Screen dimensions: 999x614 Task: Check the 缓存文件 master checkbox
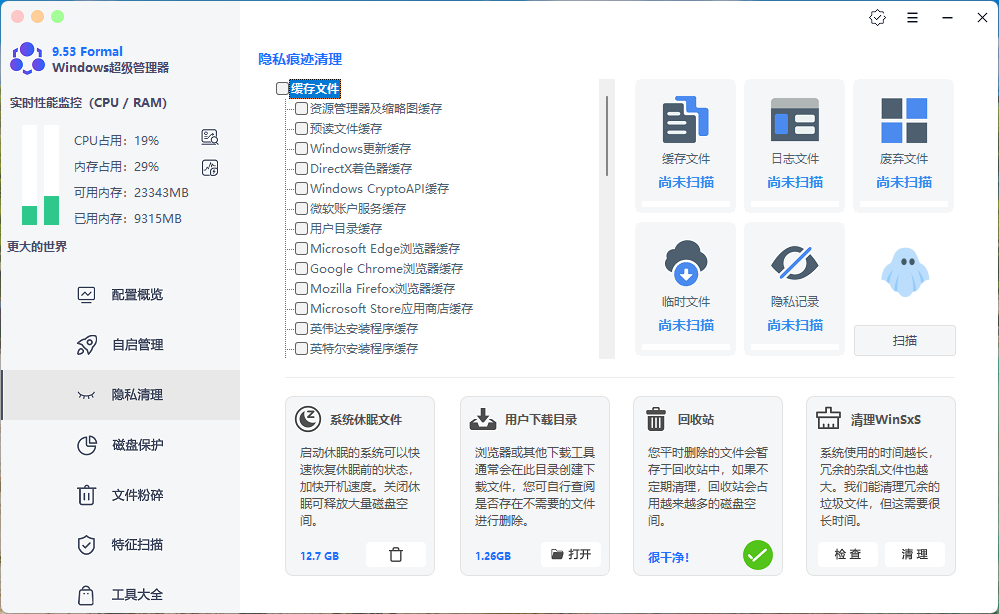[282, 87]
